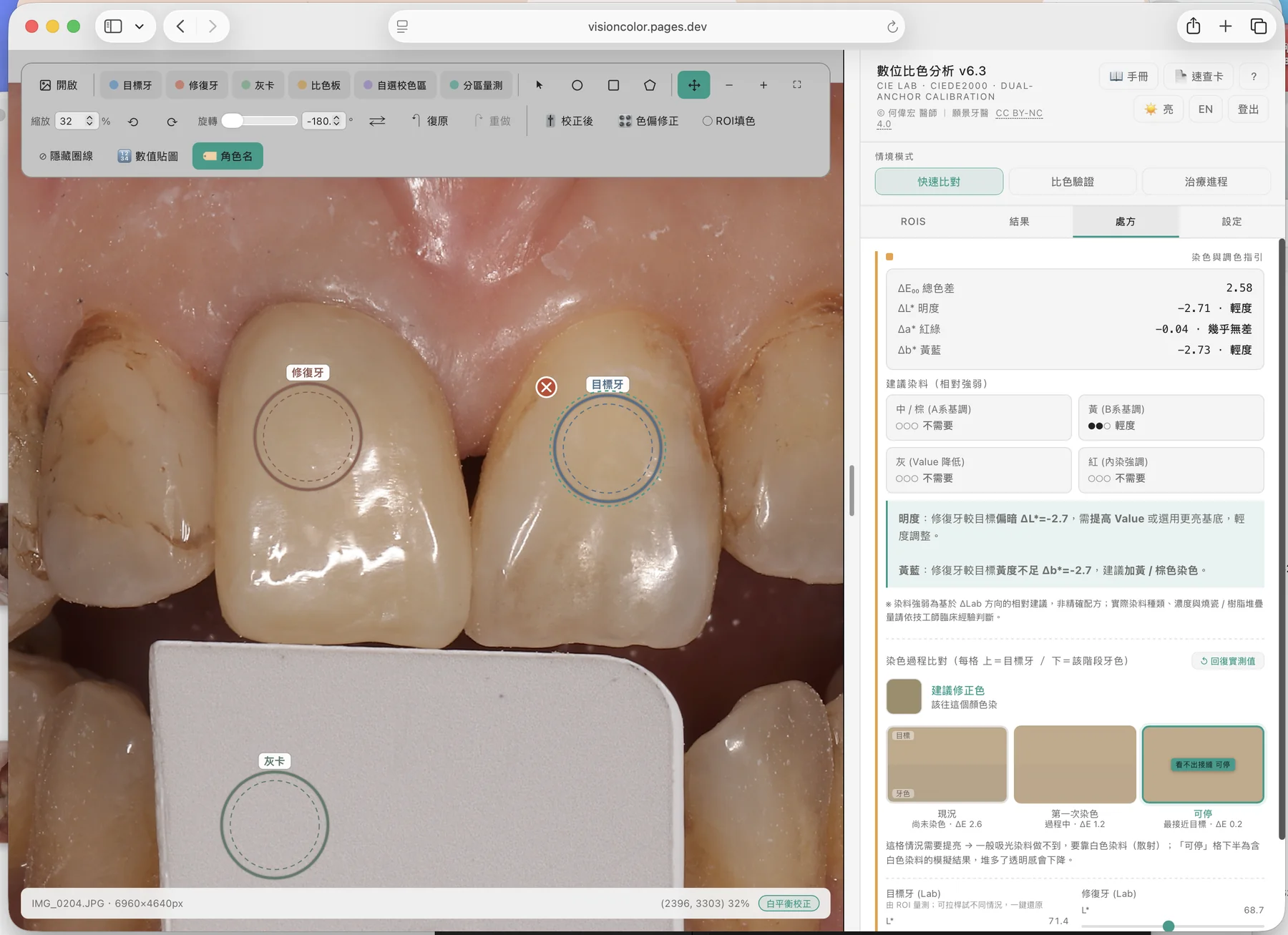Log out with the 登出 button
The width and height of the screenshot is (1288, 935).
tap(1248, 109)
